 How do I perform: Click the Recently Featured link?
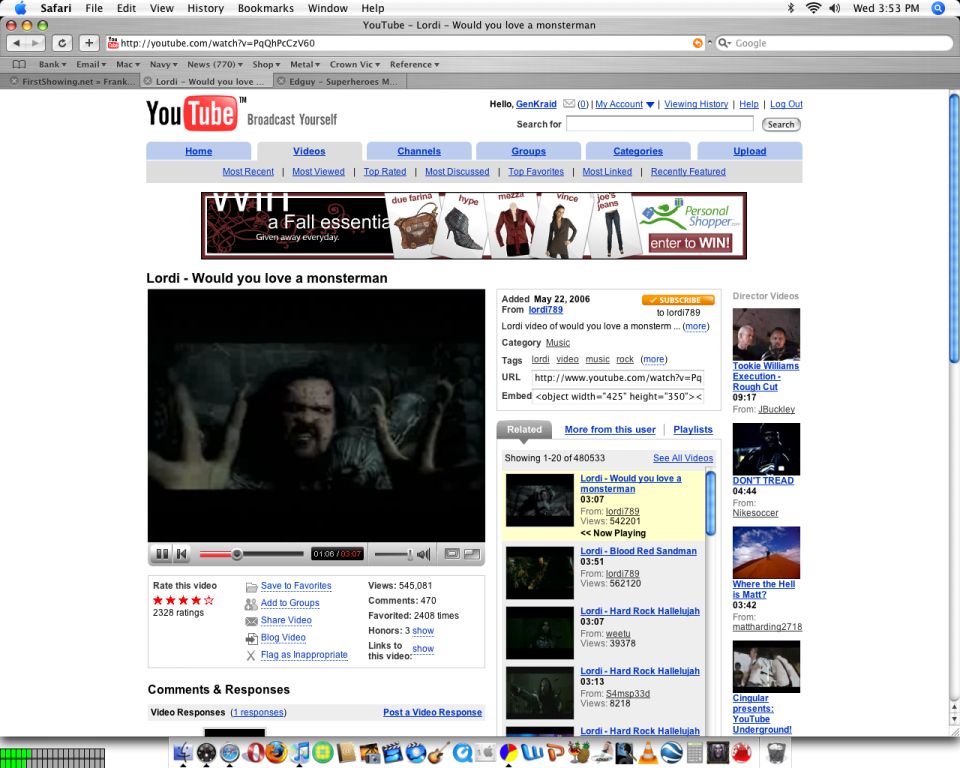(x=688, y=171)
